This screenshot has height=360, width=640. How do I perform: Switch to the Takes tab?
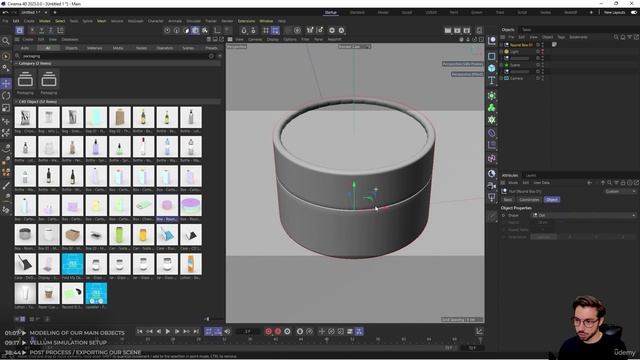[527, 30]
